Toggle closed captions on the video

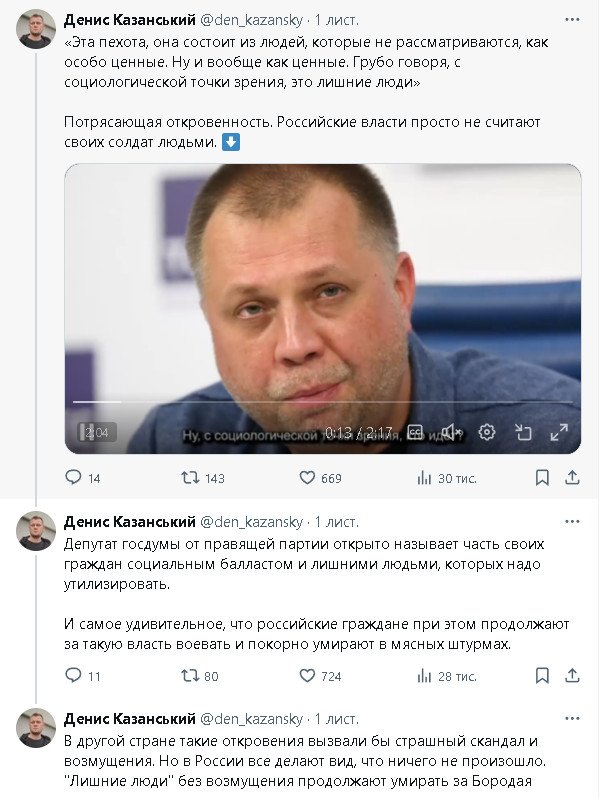(415, 432)
